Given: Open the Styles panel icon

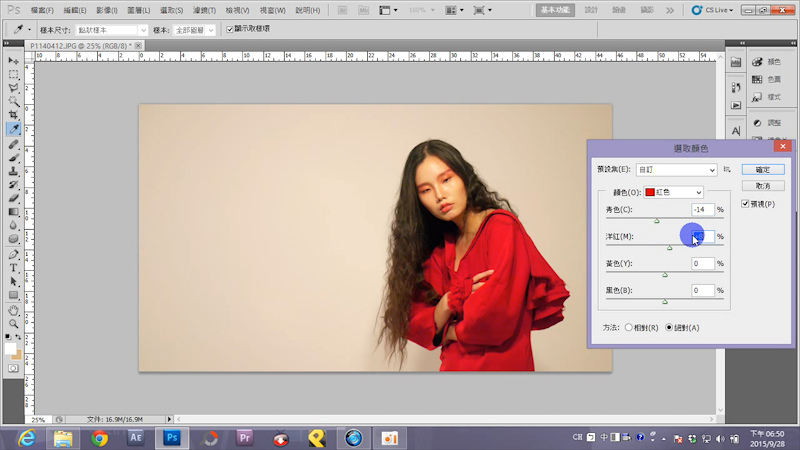Looking at the screenshot, I should click(x=758, y=96).
